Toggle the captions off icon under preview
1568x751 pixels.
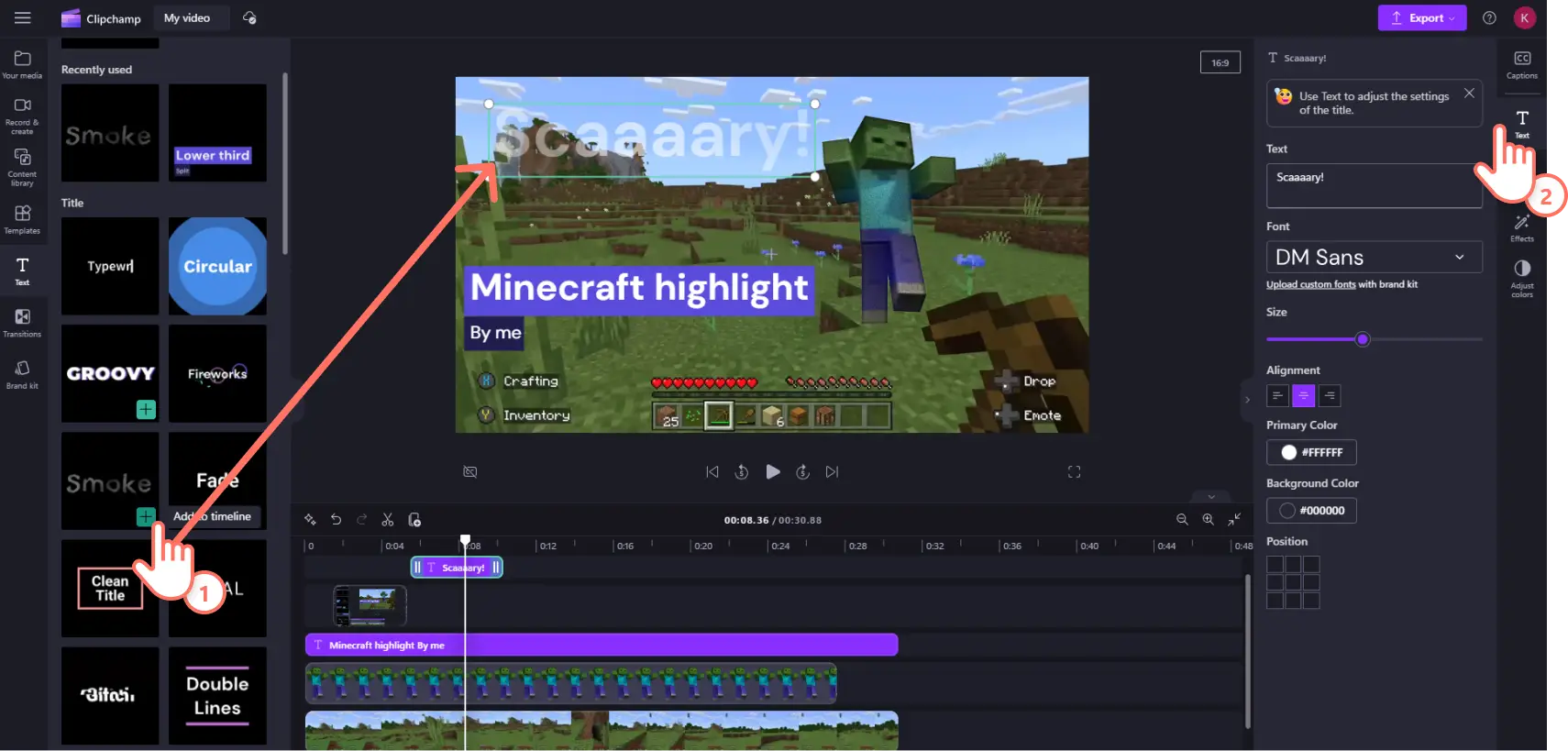470,471
